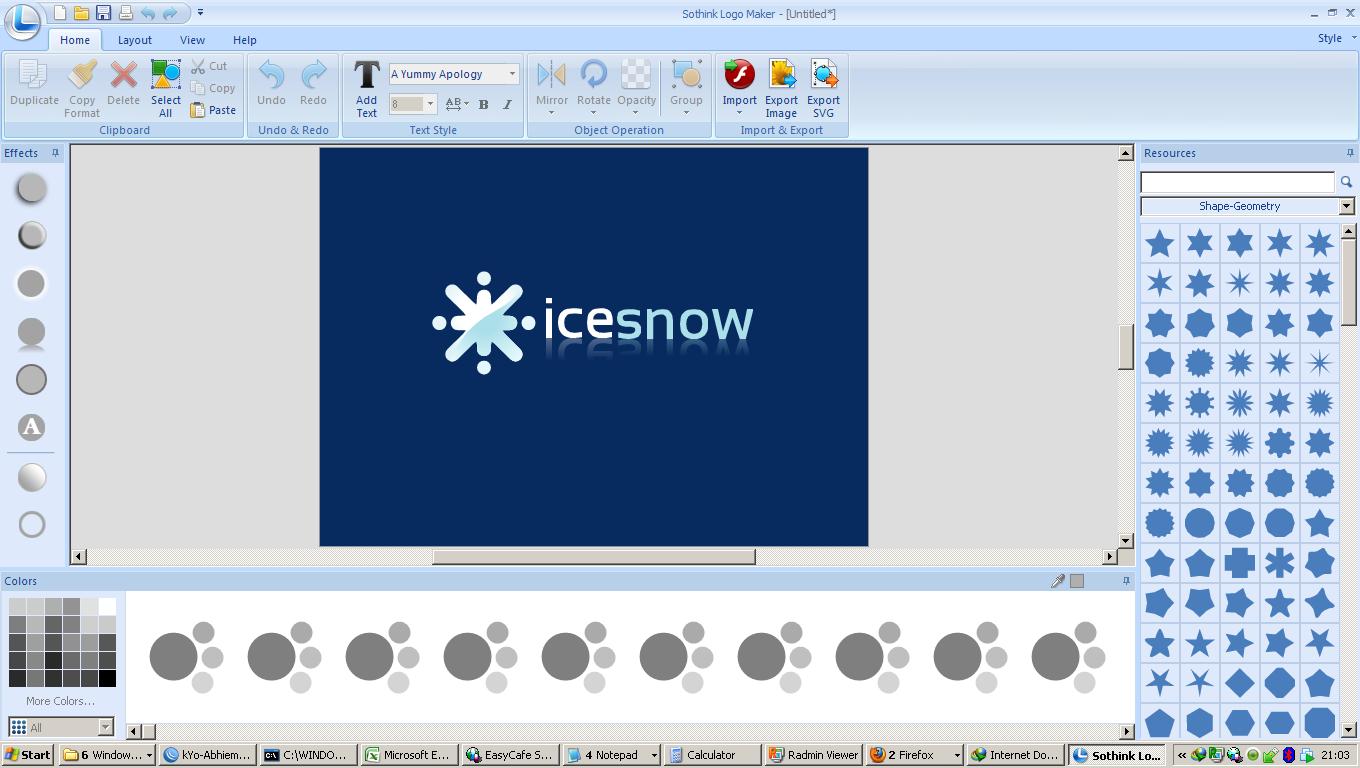Toggle bold text formatting
Viewport: 1360px width, 768px height.
[483, 104]
